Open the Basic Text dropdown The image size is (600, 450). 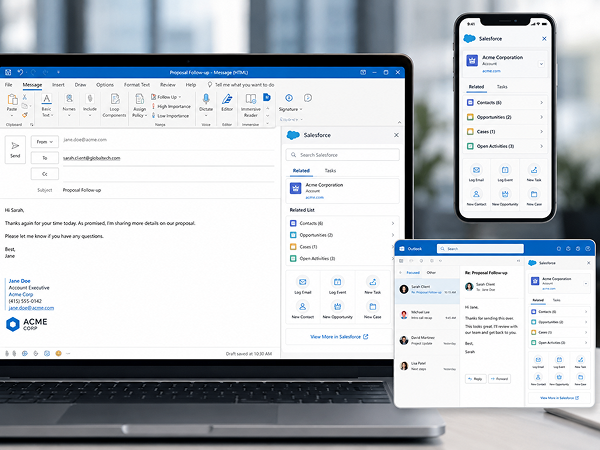[x=46, y=104]
